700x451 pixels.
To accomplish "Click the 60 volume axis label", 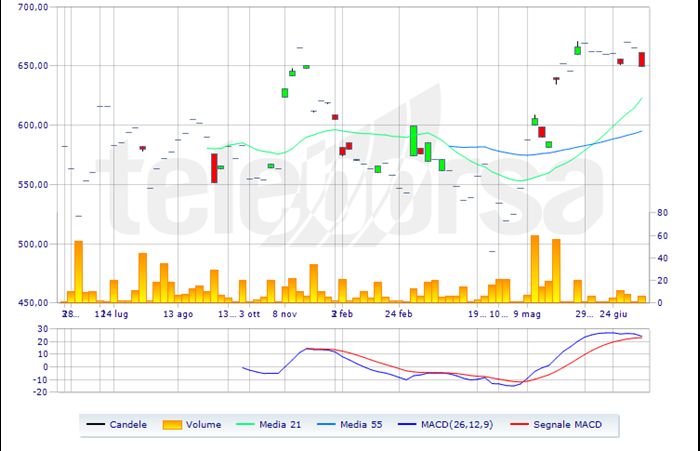I will (x=662, y=236).
